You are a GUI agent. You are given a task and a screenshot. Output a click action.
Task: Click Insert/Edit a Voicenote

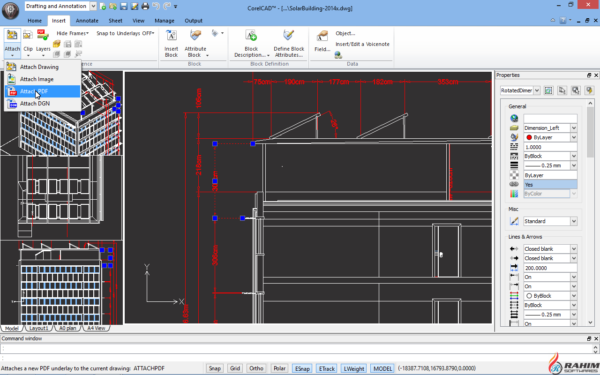point(362,44)
